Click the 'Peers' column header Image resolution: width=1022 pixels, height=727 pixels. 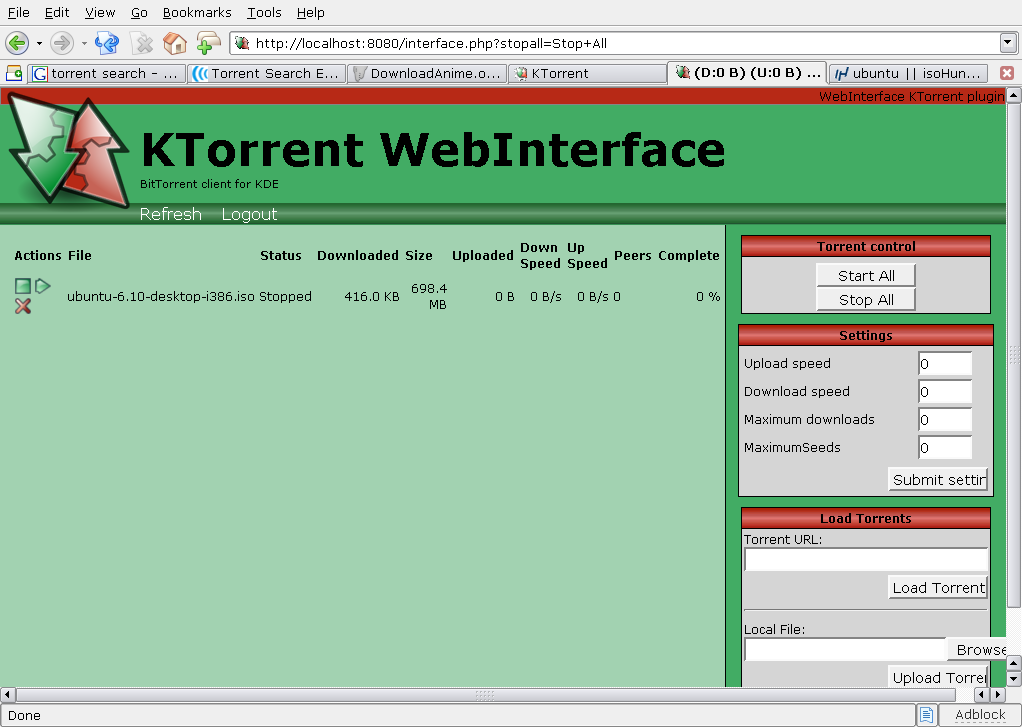(x=632, y=256)
